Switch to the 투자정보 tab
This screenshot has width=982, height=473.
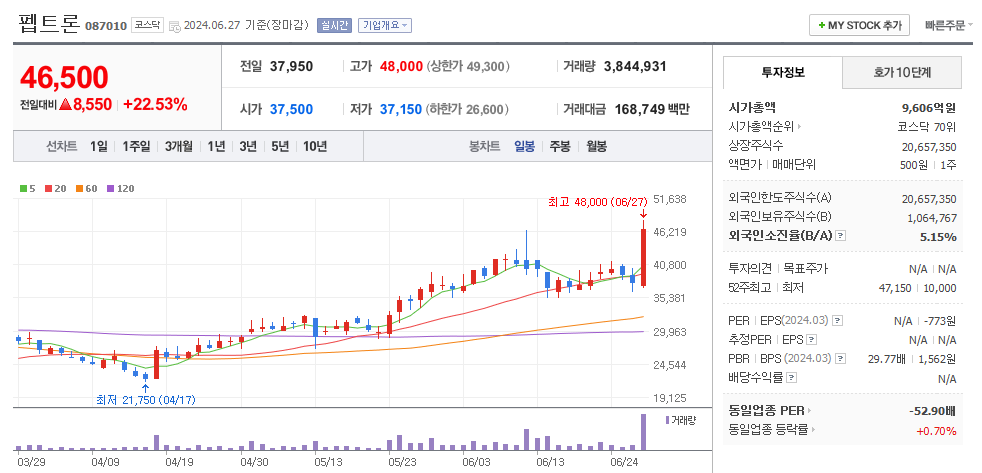tap(783, 72)
